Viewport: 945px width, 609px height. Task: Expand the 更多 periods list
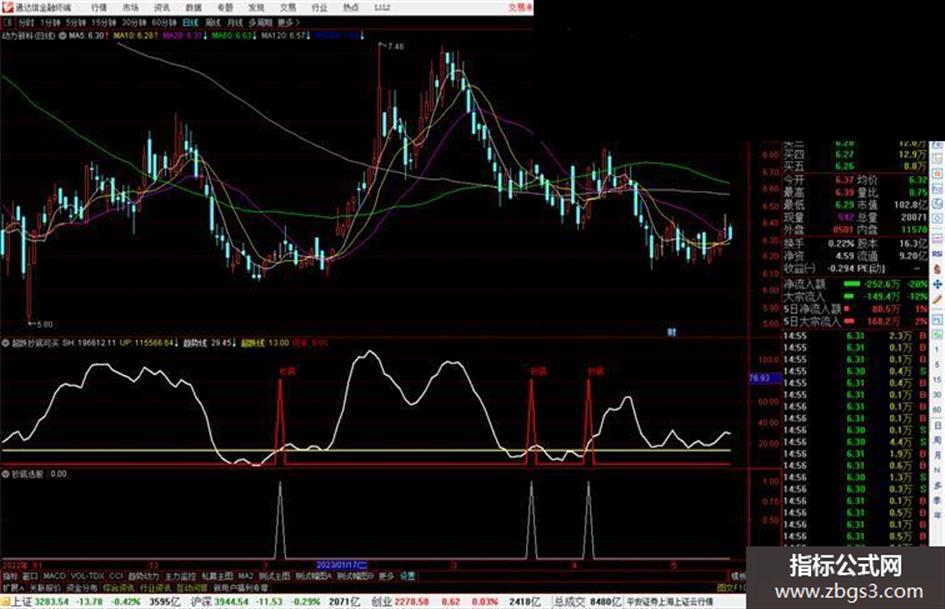click(x=288, y=22)
